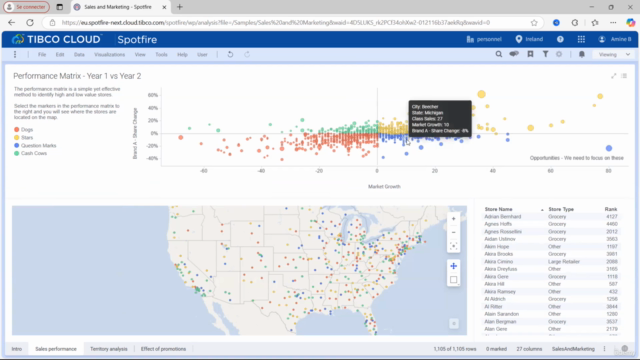Open the File menu
Screen dimensions: 640x360
point(42,54)
